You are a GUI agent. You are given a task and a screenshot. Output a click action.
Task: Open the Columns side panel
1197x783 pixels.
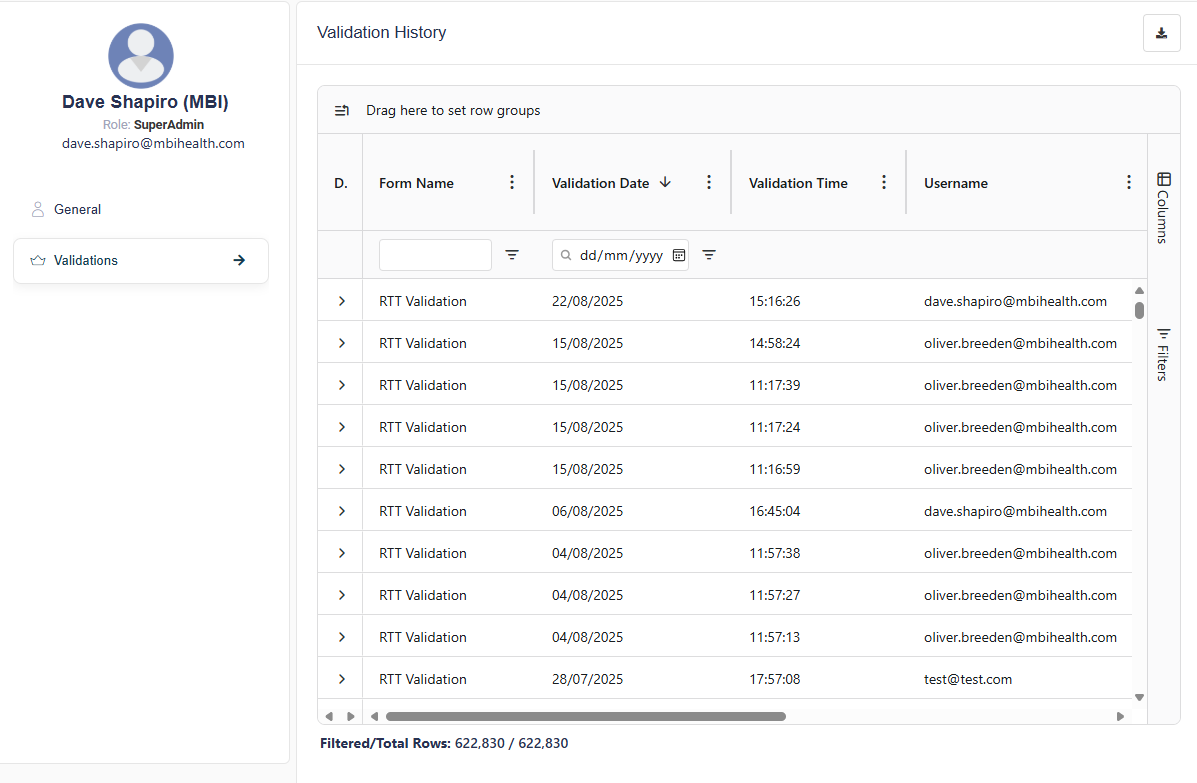click(x=1163, y=207)
